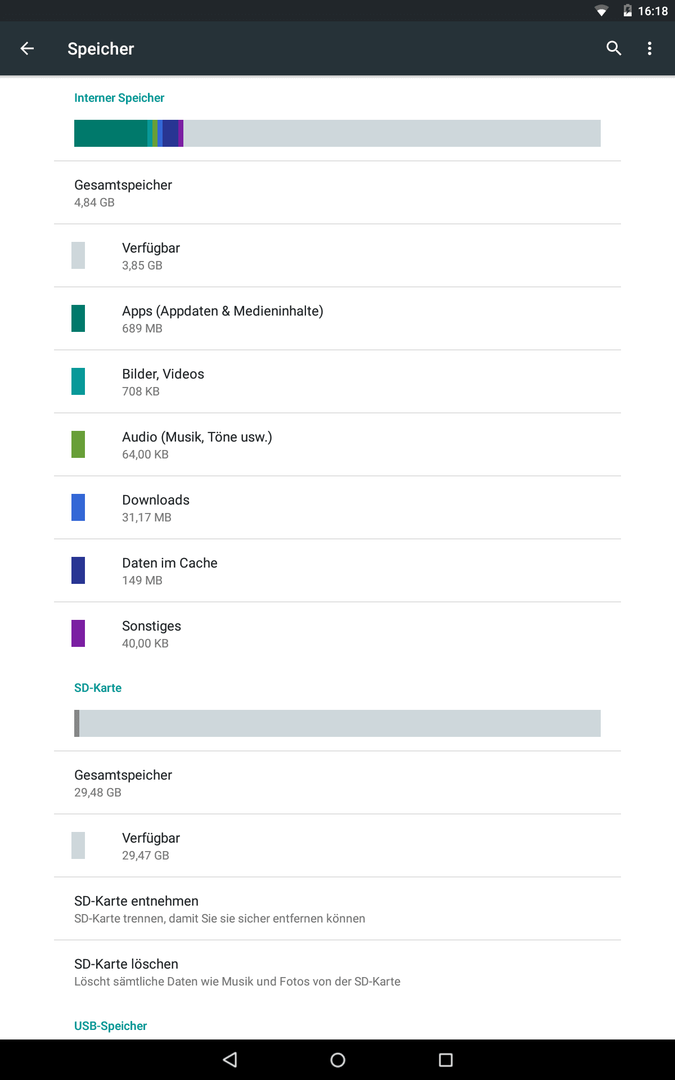Open search with the magnifier icon
Viewport: 675px width, 1080px height.
point(614,48)
